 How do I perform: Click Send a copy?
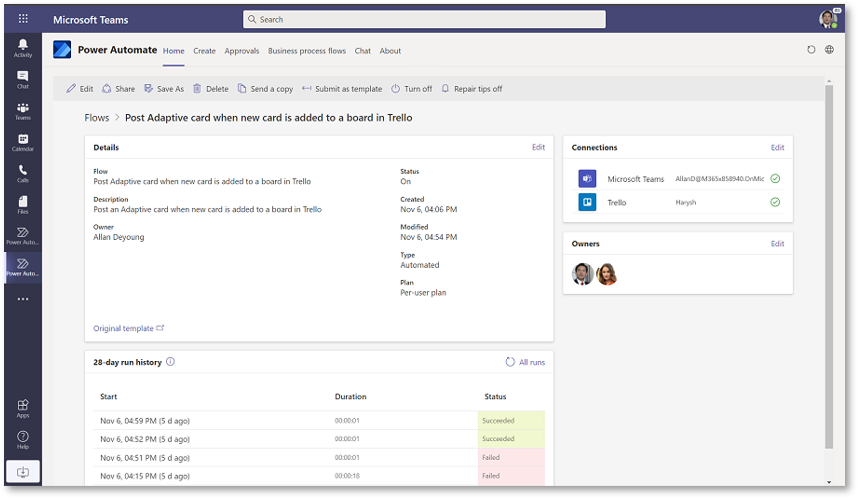click(265, 89)
